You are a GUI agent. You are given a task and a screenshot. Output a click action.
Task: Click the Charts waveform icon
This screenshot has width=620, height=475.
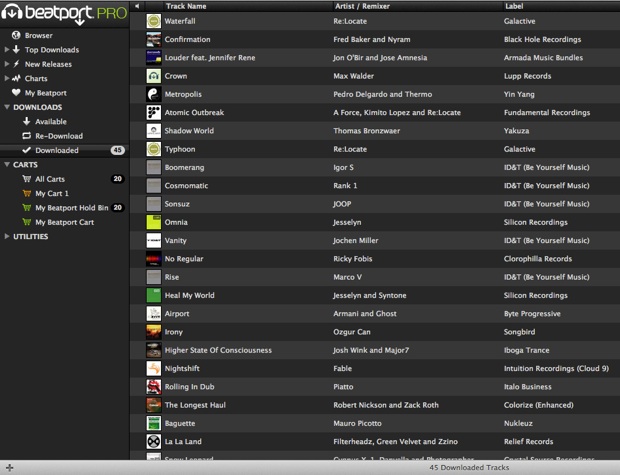[x=16, y=78]
